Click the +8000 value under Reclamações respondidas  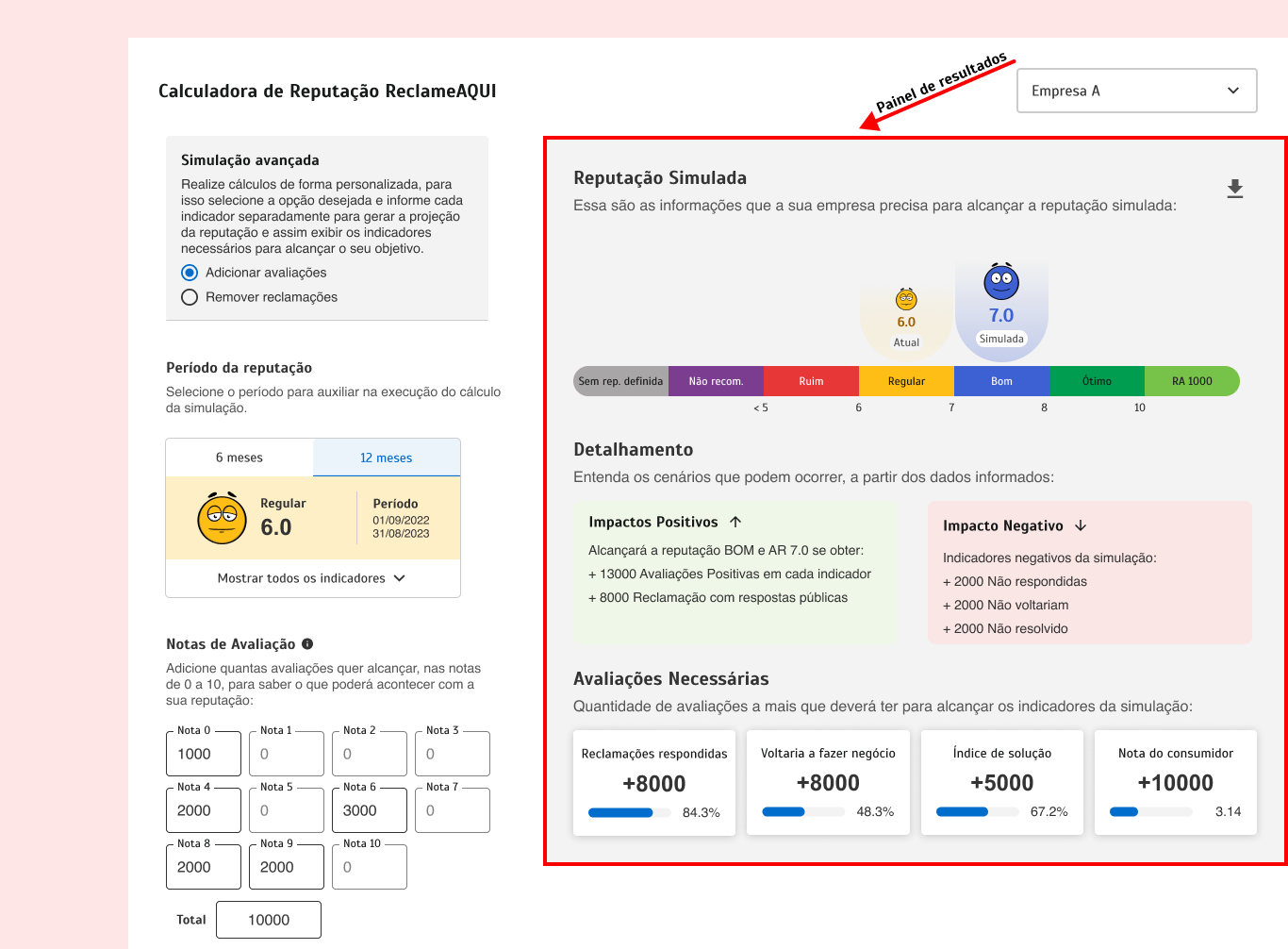(x=654, y=784)
